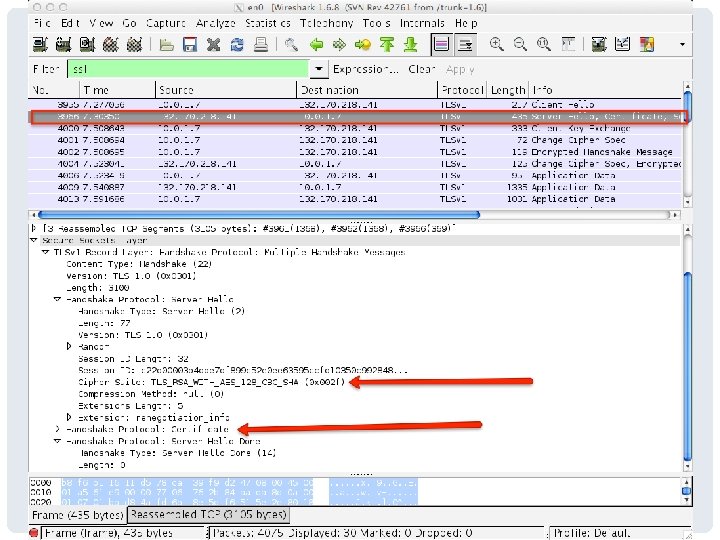Zoom out the main window text
Viewport: 720px width, 540px height.
(x=520, y=44)
